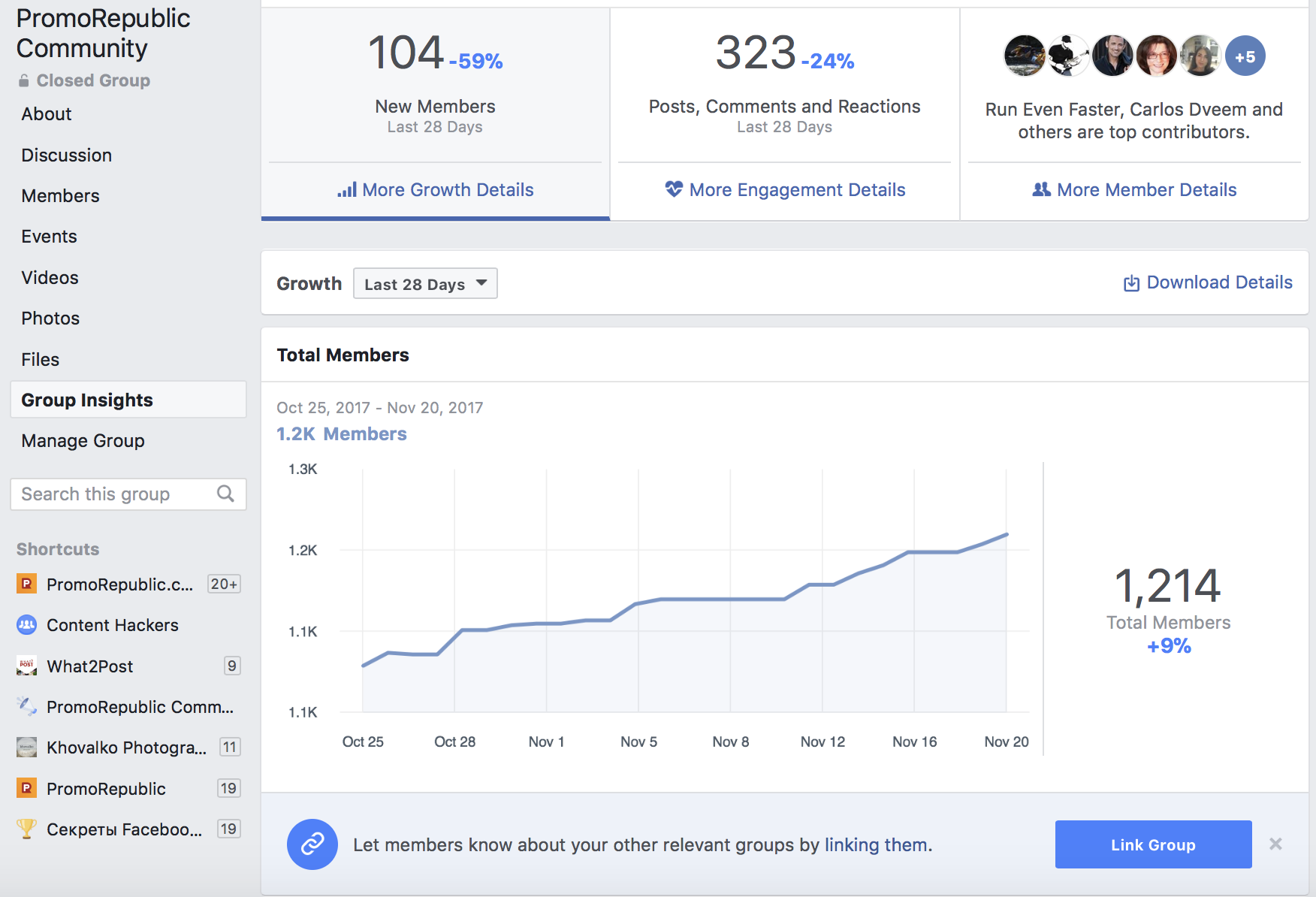
Task: Click the blue link chain icon
Action: pos(312,844)
